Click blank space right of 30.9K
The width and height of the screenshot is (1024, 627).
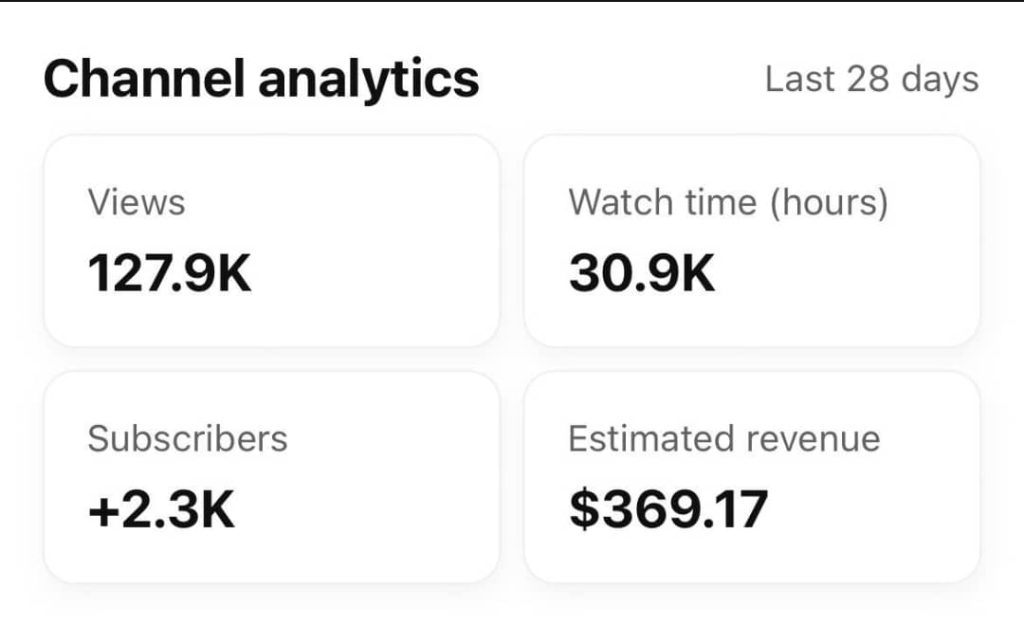pos(850,274)
